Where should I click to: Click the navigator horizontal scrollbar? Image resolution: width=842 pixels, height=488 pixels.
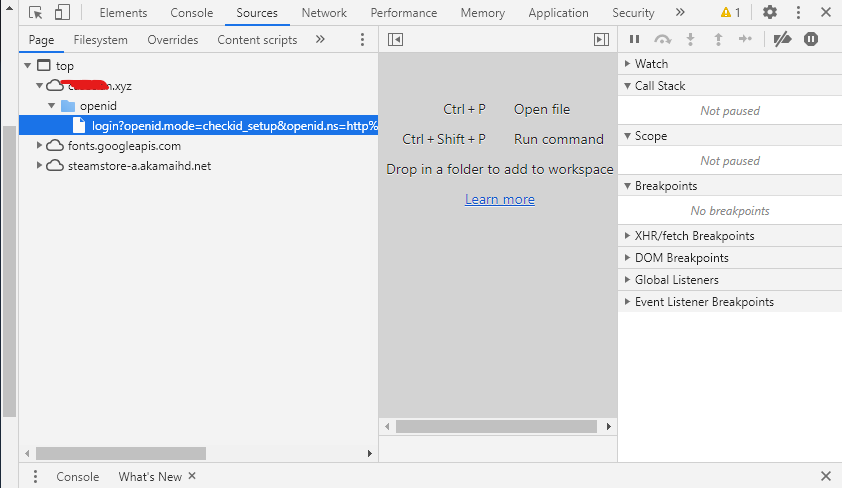point(120,453)
